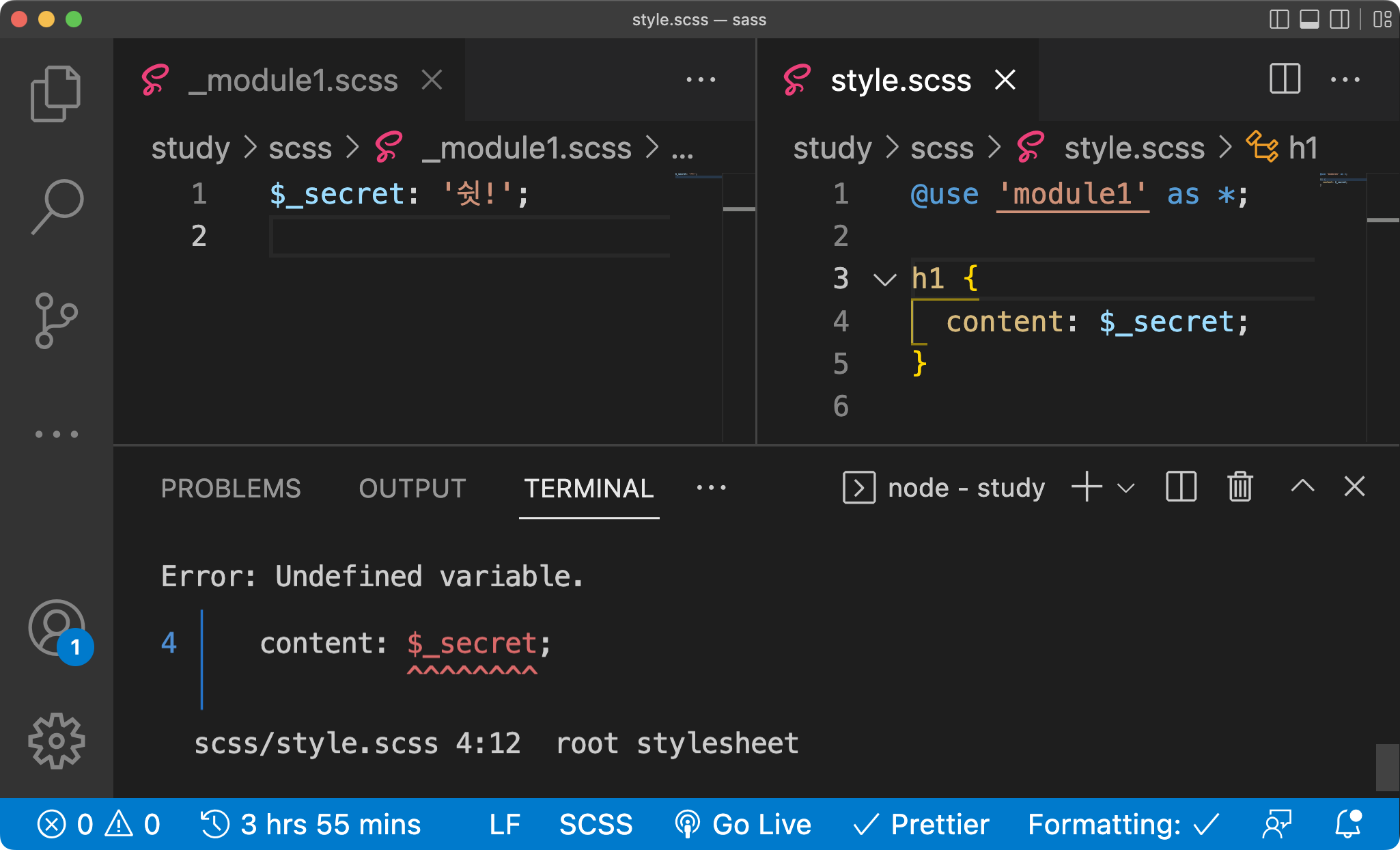The width and height of the screenshot is (1400, 850).
Task: Click the Prettier status bar button
Action: click(x=922, y=824)
